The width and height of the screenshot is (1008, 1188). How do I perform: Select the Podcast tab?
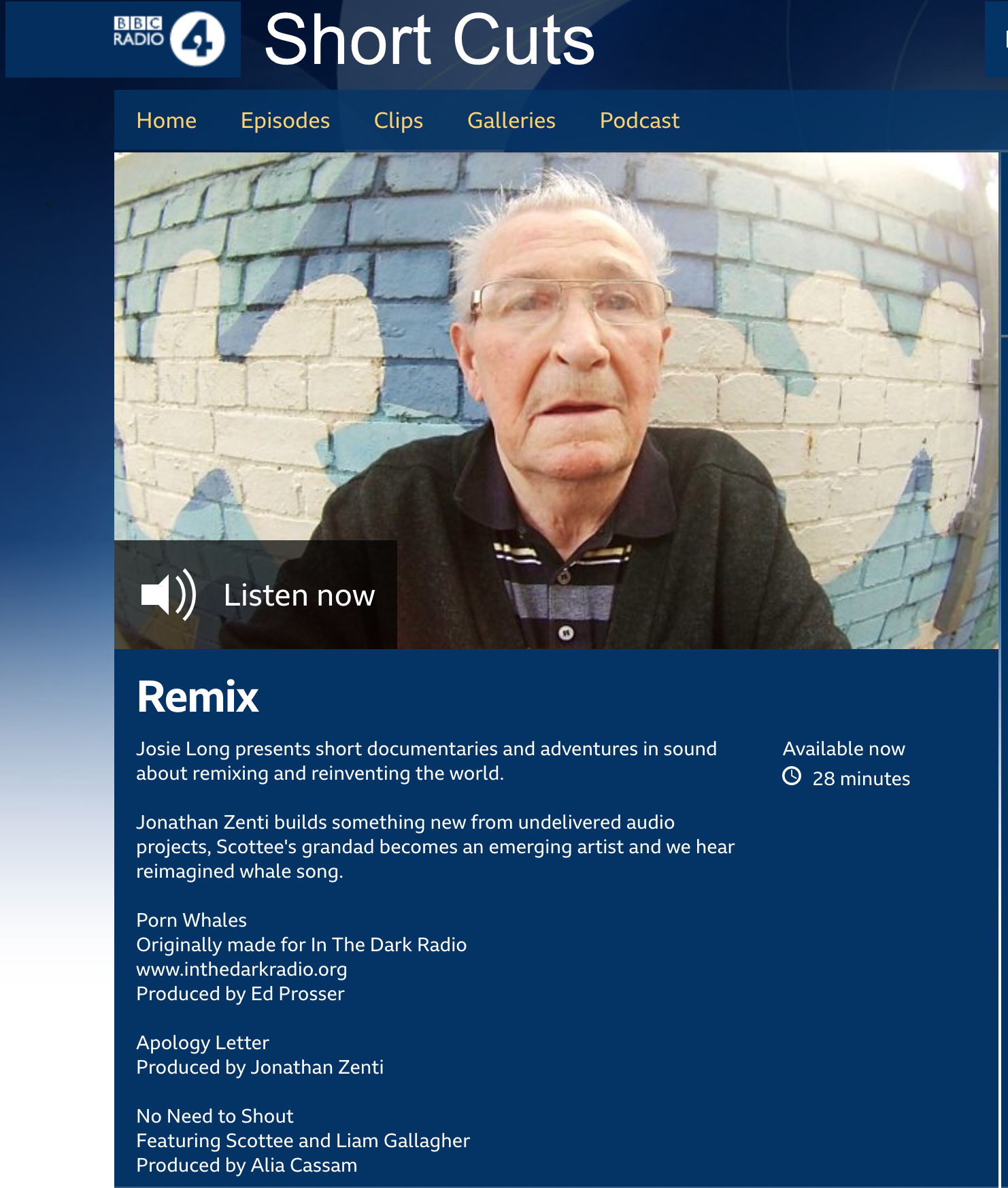[639, 120]
